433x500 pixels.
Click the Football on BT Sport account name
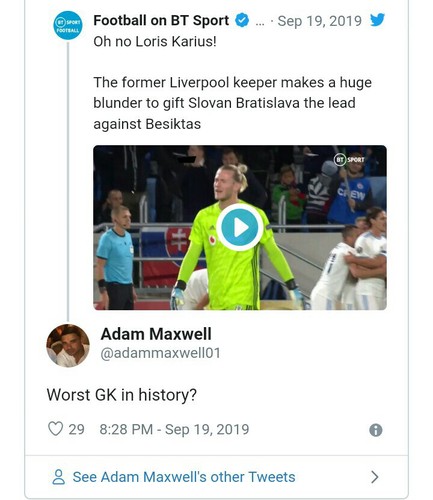coord(161,20)
